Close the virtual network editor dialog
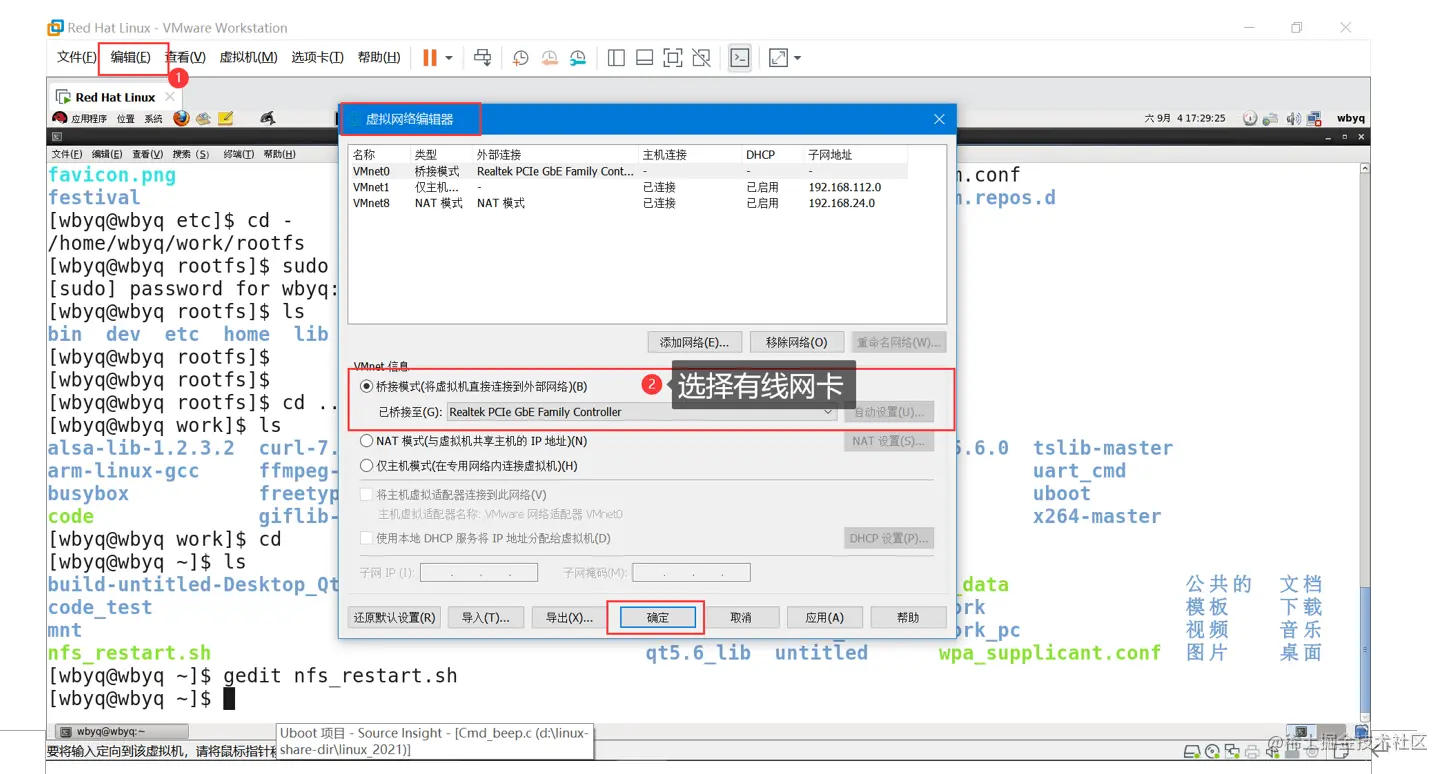1449x774 pixels. click(x=939, y=119)
